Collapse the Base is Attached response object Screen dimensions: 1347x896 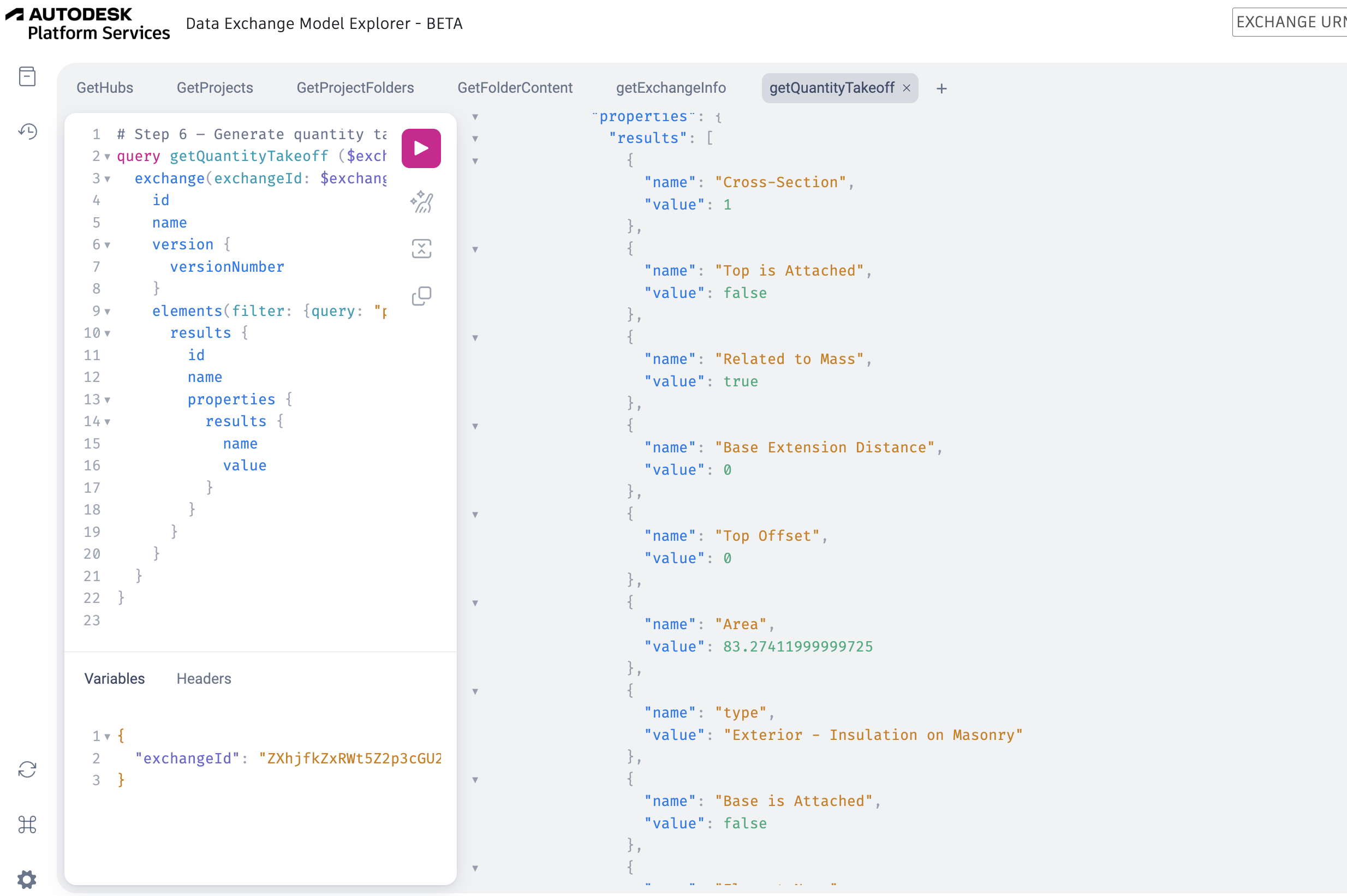475,780
